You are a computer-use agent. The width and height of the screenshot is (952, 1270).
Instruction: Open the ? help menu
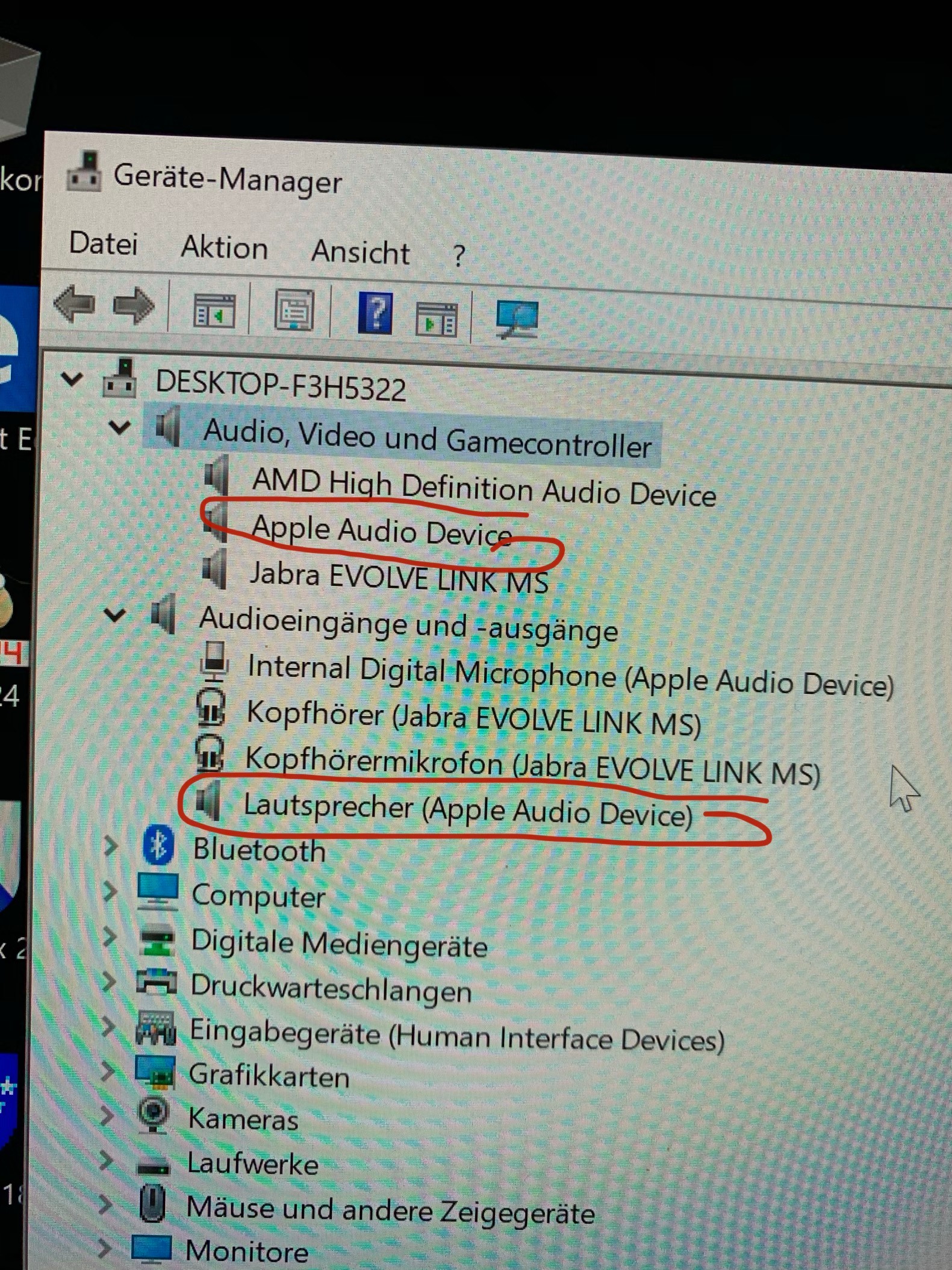point(459,256)
